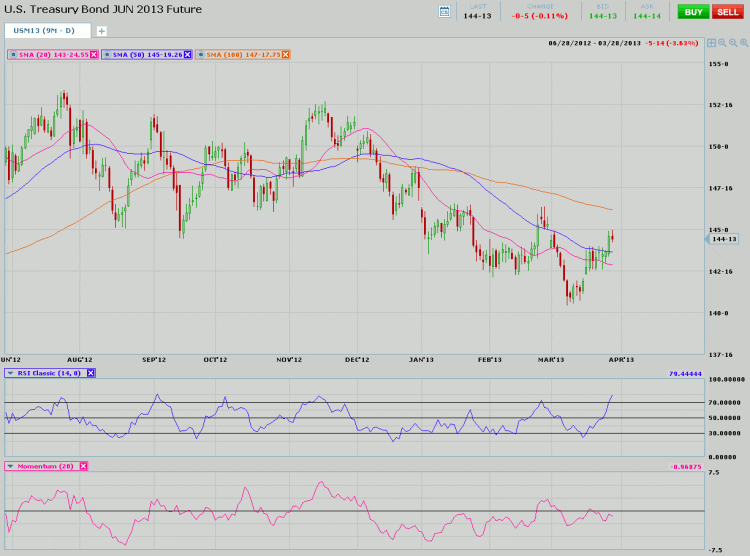
Task: Close the Momentum (20) indicator panel
Action: pos(83,466)
